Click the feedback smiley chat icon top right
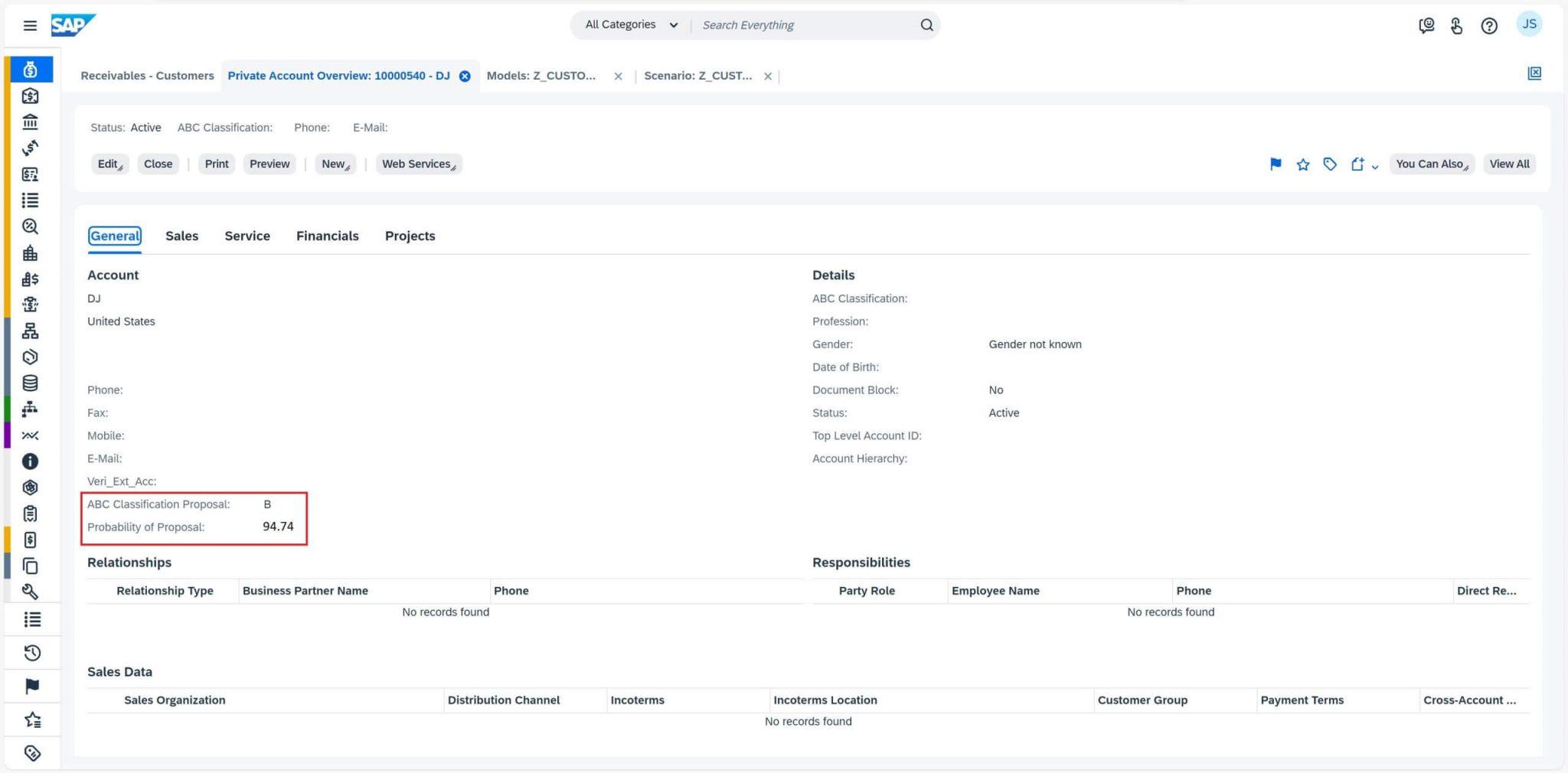The height and width of the screenshot is (773, 1568). pyautogui.click(x=1425, y=24)
